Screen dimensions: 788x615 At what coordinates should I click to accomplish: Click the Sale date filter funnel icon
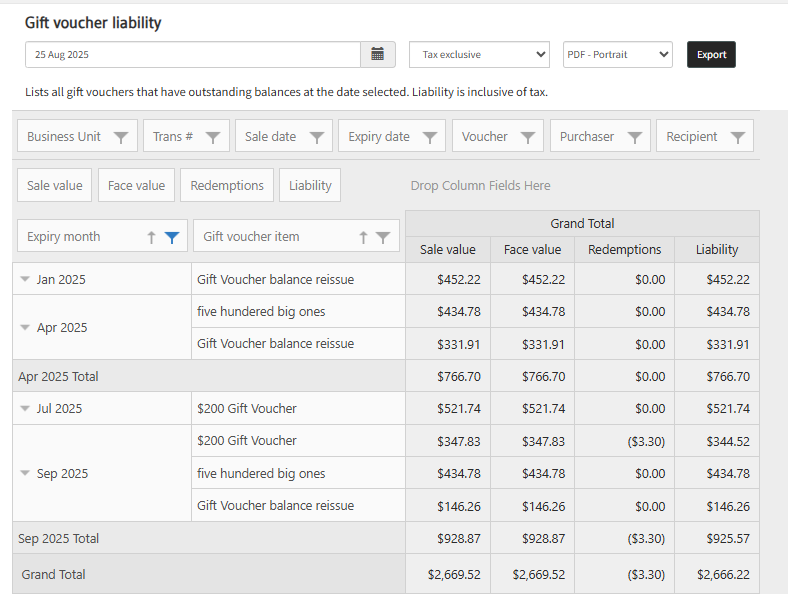(316, 137)
